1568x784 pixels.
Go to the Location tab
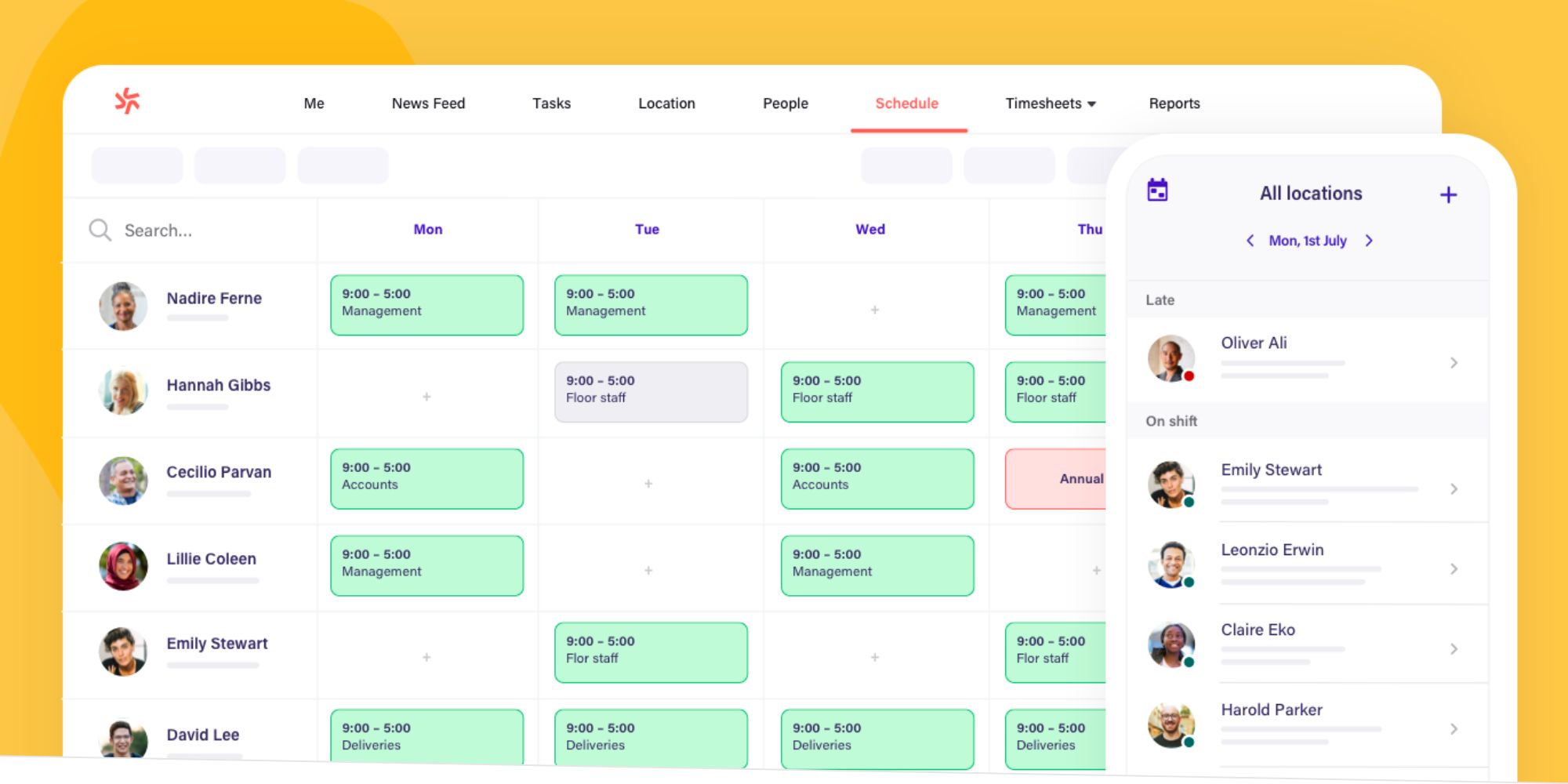[666, 103]
